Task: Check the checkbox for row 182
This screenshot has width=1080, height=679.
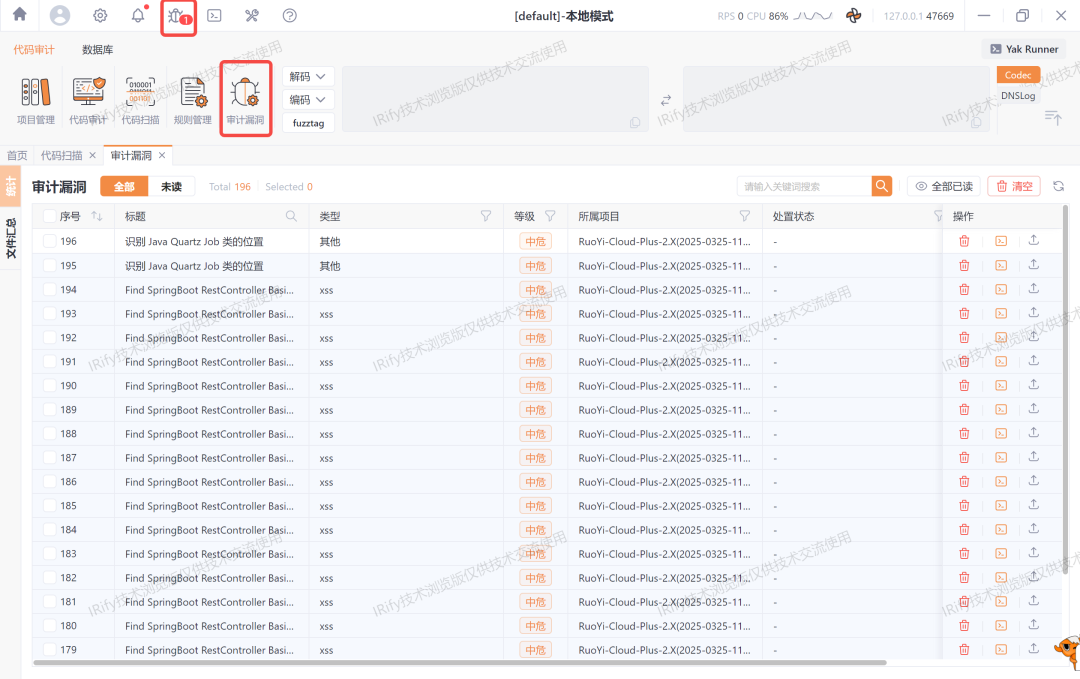Action: tap(50, 577)
